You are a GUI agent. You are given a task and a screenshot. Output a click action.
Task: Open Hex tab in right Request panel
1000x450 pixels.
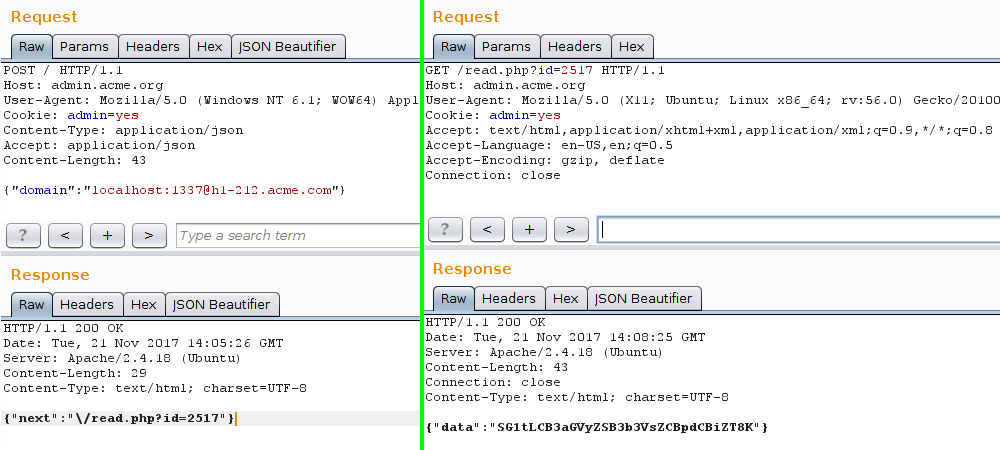632,47
